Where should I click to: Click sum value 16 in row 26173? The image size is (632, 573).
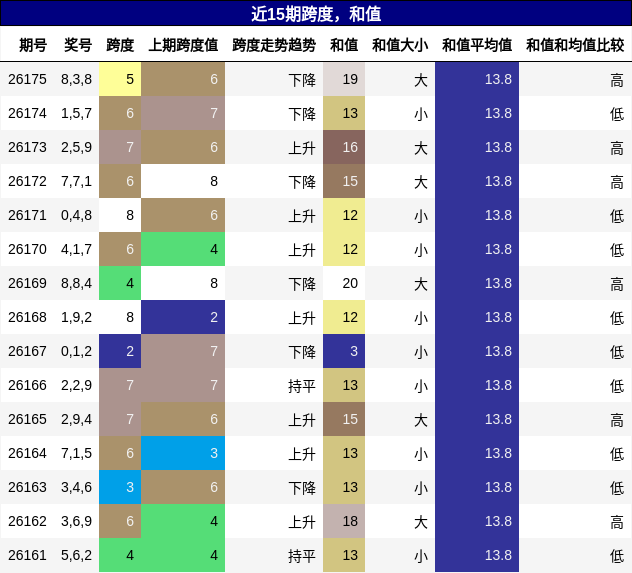pos(344,147)
